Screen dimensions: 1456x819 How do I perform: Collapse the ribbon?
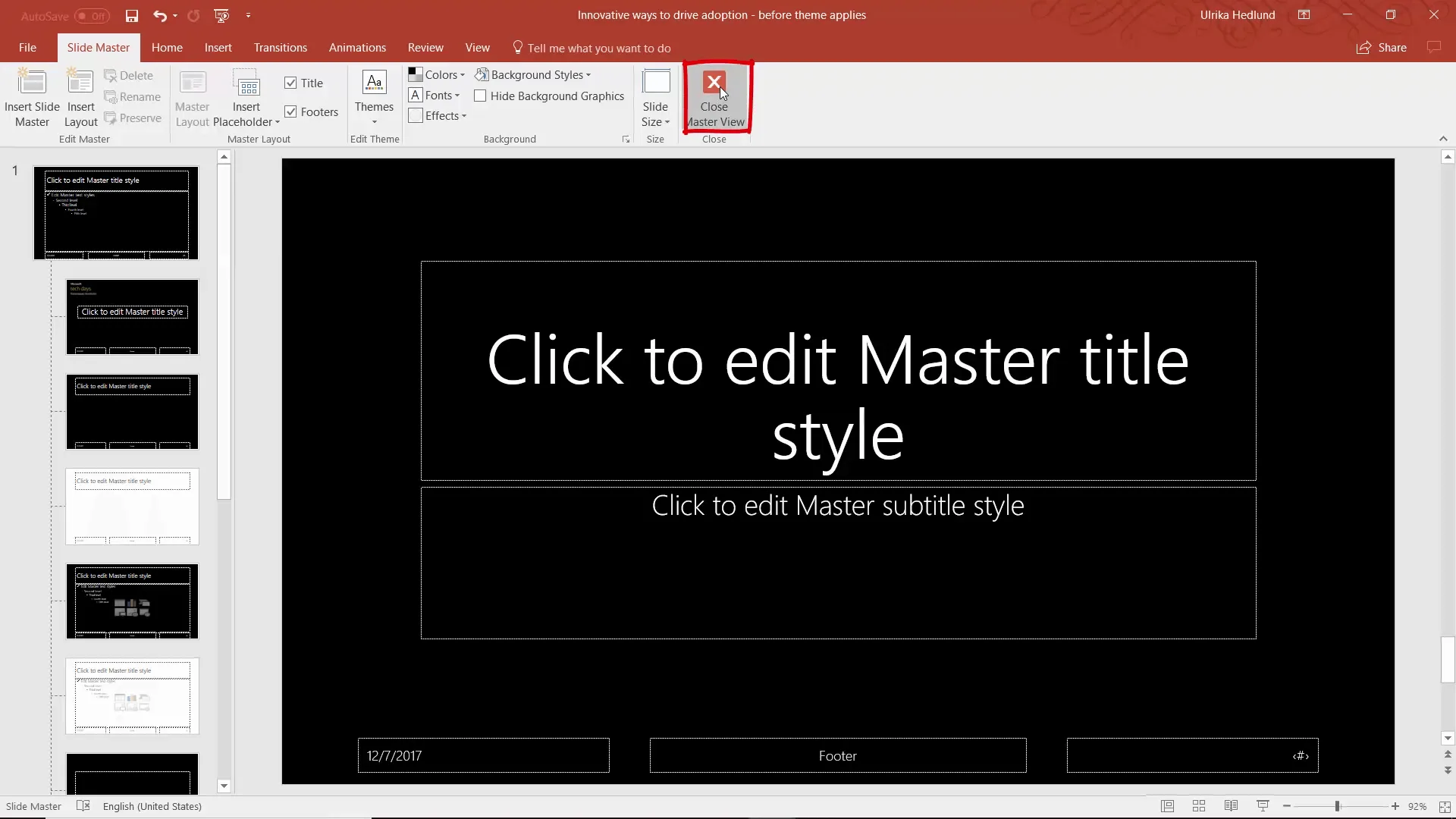pyautogui.click(x=1443, y=139)
